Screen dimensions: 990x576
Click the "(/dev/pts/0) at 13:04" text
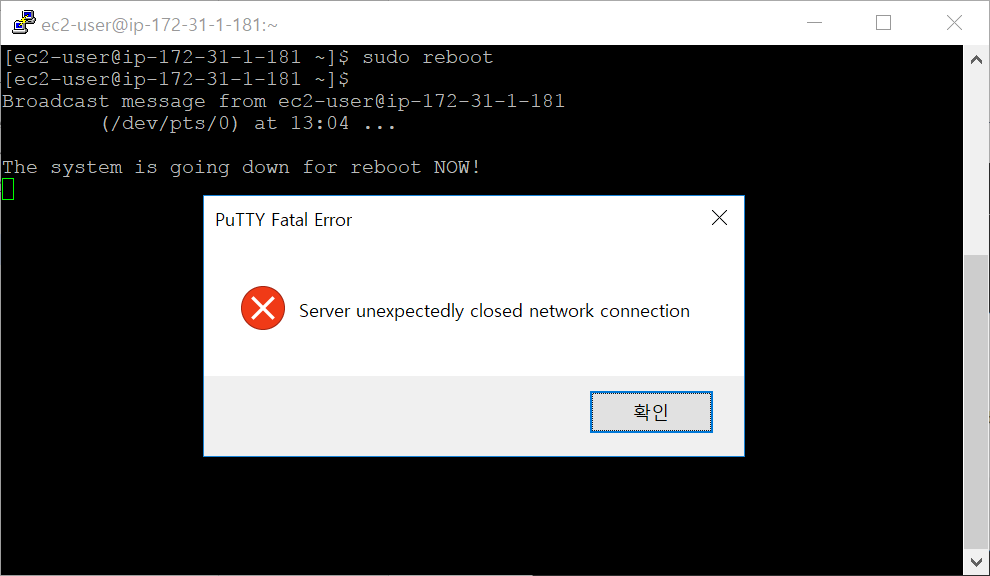225,124
